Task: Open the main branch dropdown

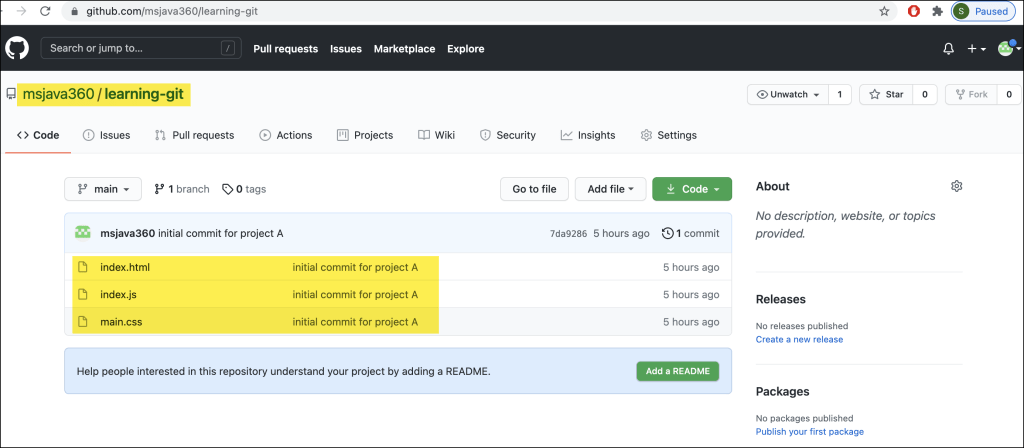Action: (x=103, y=189)
